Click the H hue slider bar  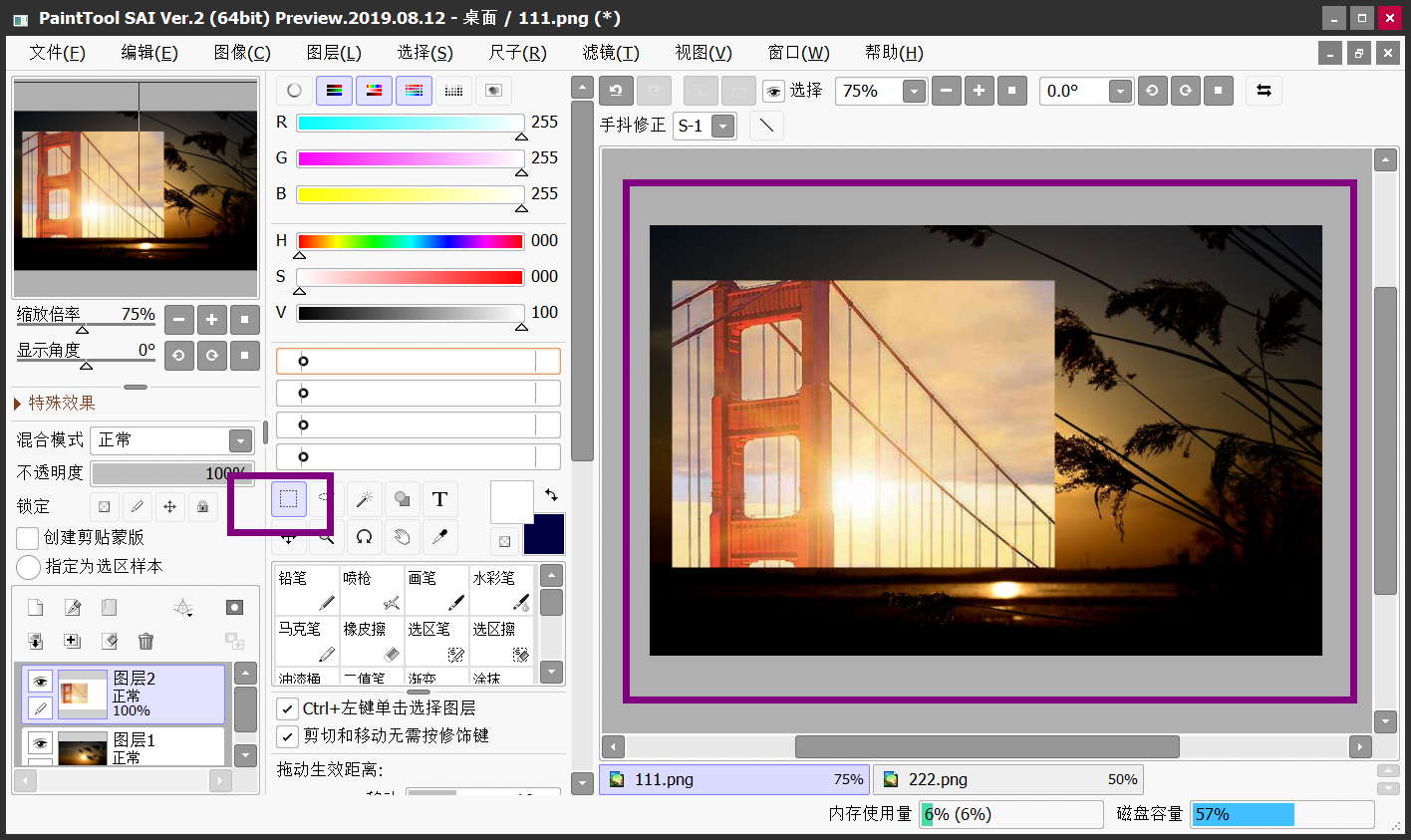(x=410, y=241)
